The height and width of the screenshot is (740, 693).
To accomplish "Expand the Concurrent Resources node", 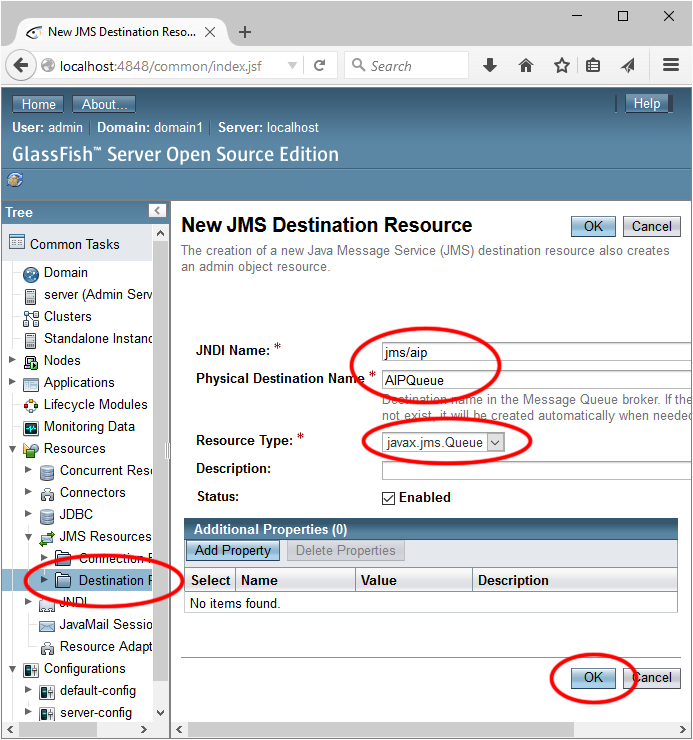I will 28,470.
